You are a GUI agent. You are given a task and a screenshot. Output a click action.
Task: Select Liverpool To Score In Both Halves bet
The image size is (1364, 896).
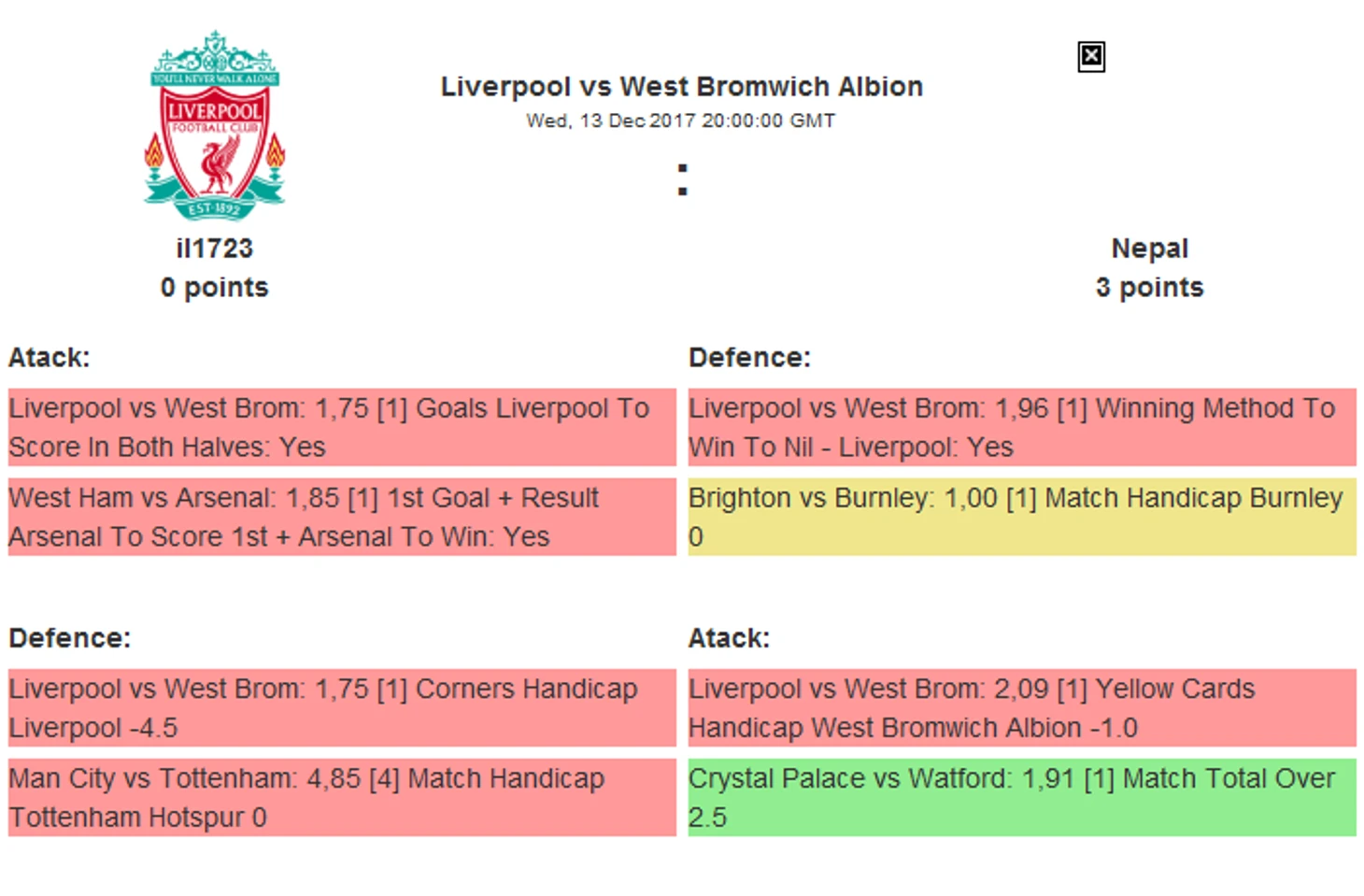[x=342, y=428]
